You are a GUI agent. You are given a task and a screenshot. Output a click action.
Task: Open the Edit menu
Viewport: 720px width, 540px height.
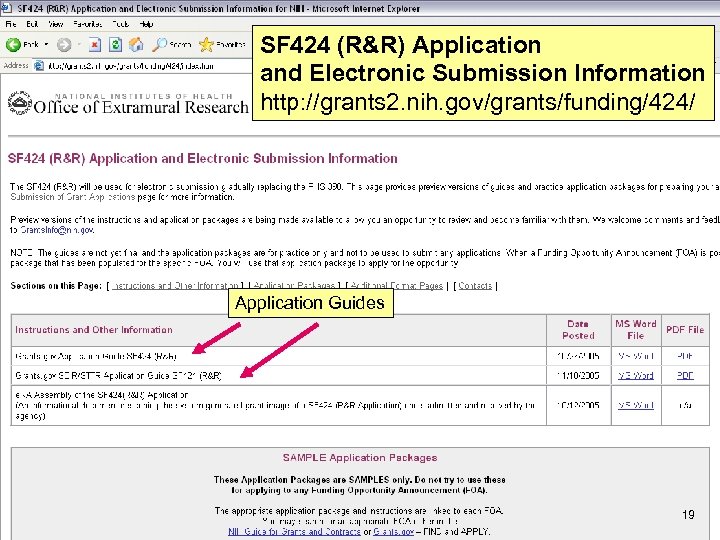tap(32, 24)
